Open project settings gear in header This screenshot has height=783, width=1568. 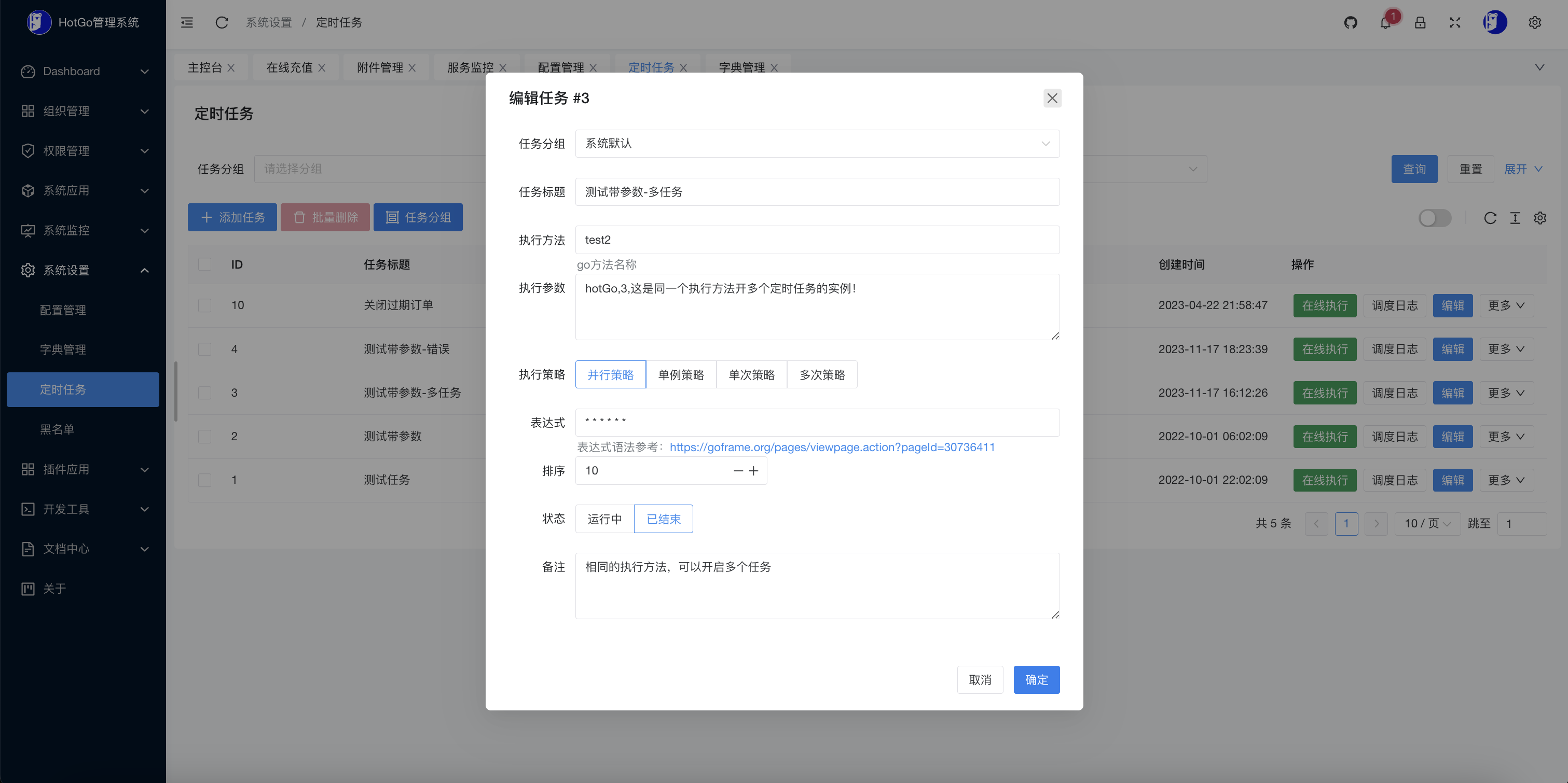coord(1534,22)
